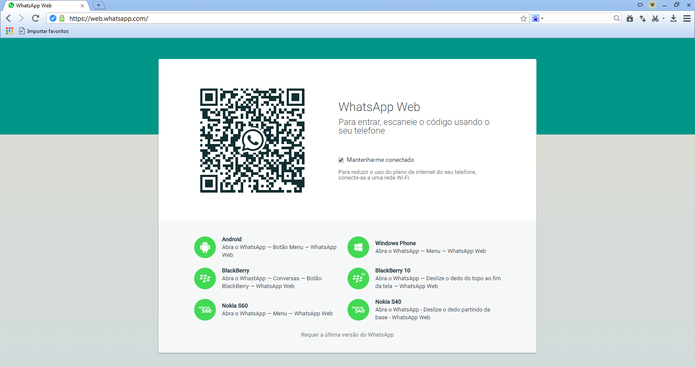The width and height of the screenshot is (695, 367).
Task: Click the speech bubble icon in title bar
Action: tap(640, 5)
